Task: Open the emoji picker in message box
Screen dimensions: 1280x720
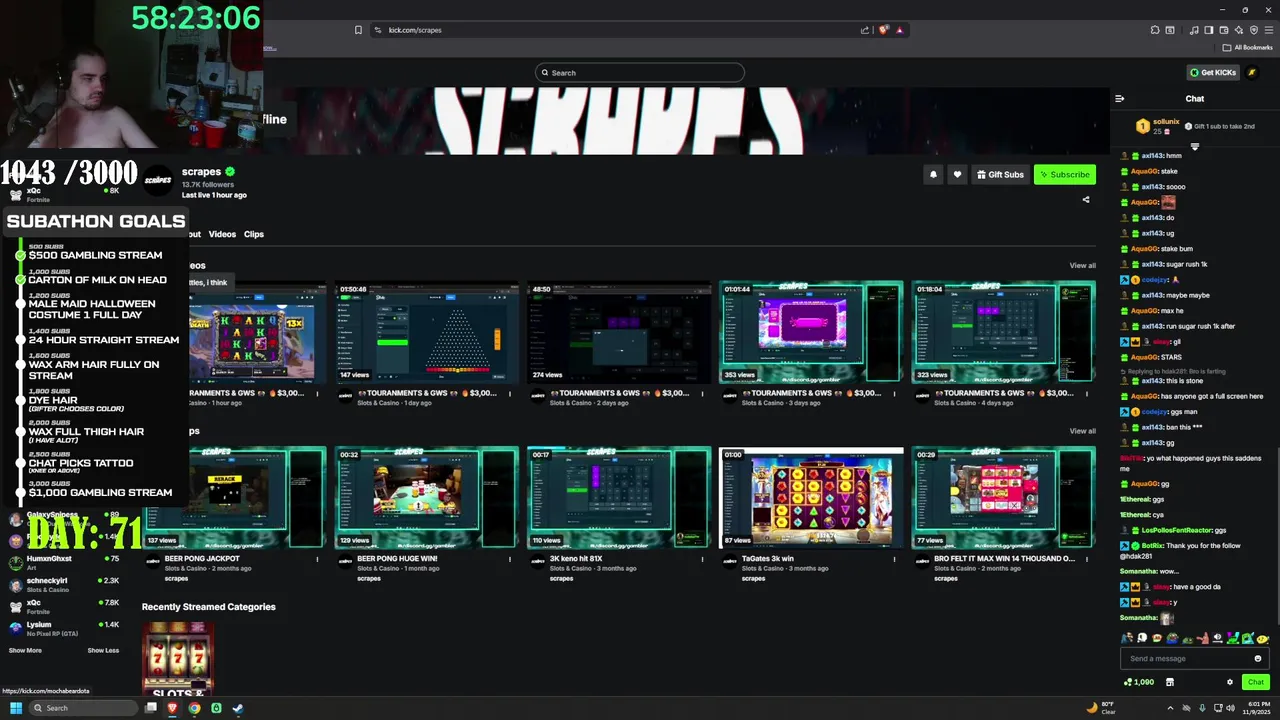Action: point(1257,658)
